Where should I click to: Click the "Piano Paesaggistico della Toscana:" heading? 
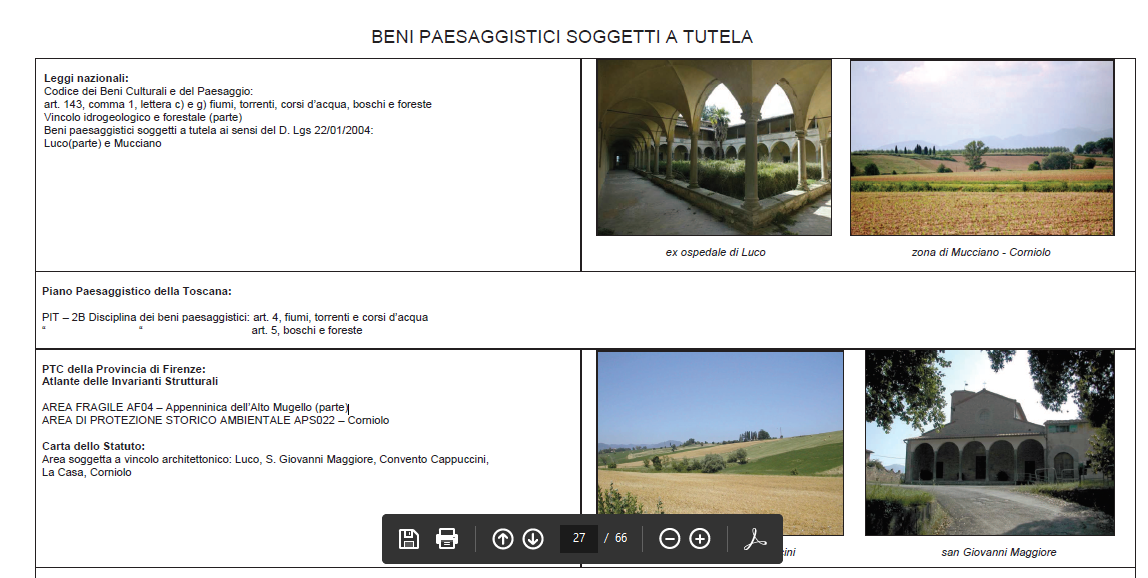(137, 291)
